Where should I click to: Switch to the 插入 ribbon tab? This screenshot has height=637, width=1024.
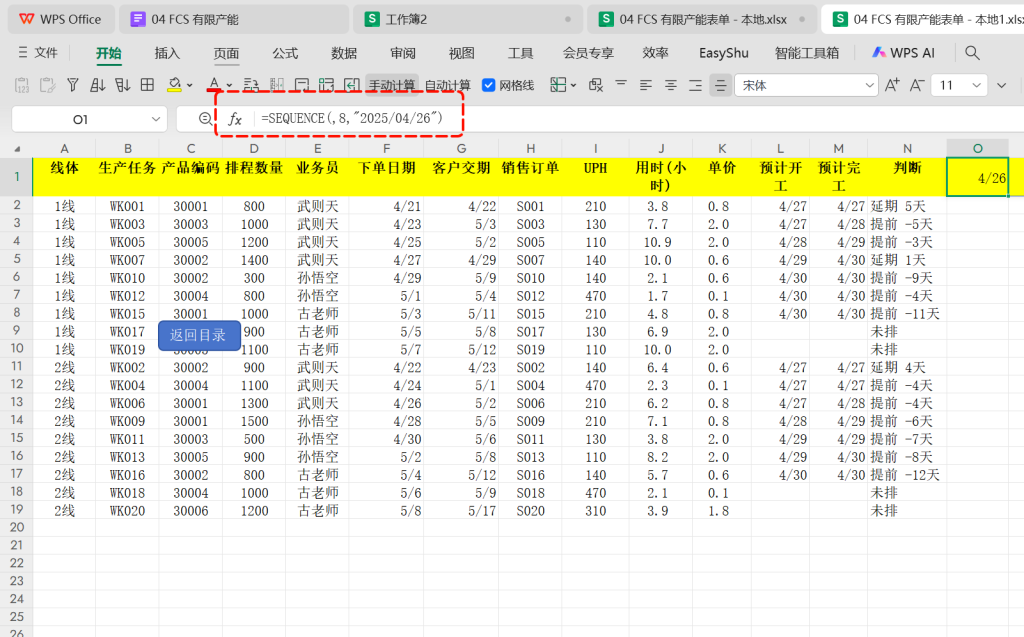(x=167, y=53)
